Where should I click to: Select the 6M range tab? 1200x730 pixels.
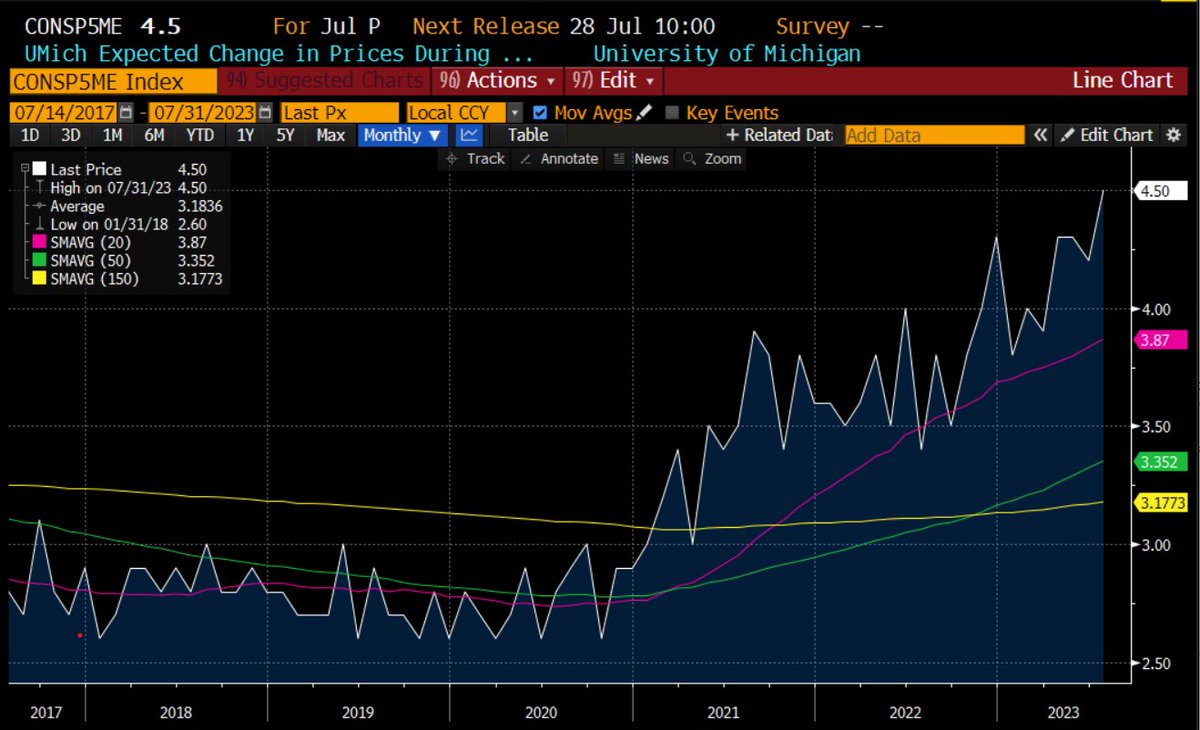point(154,135)
